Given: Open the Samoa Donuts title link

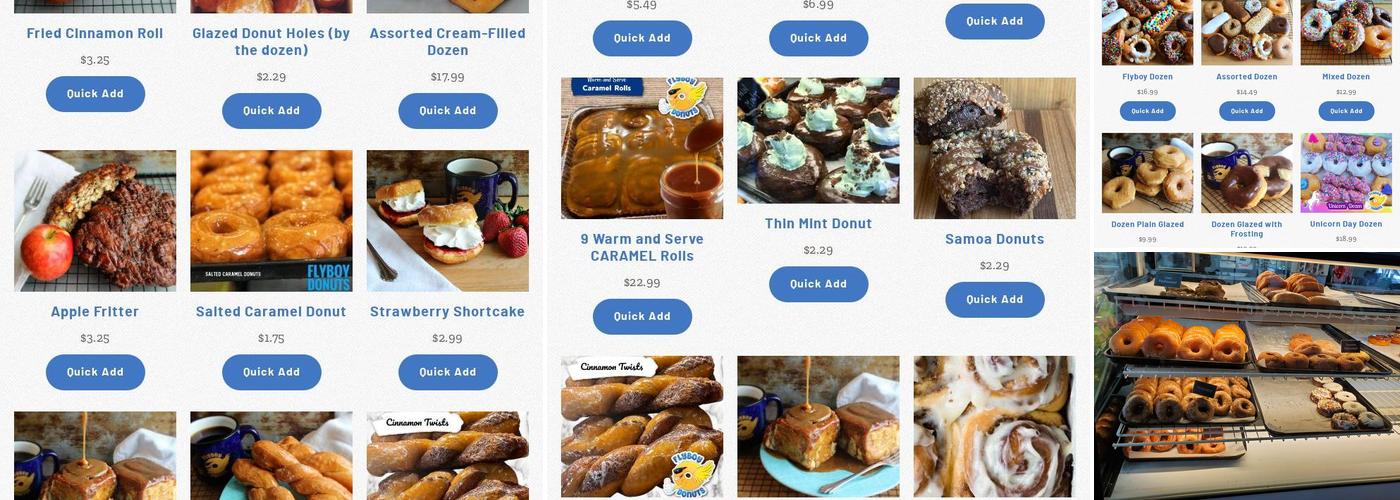Looking at the screenshot, I should (994, 239).
